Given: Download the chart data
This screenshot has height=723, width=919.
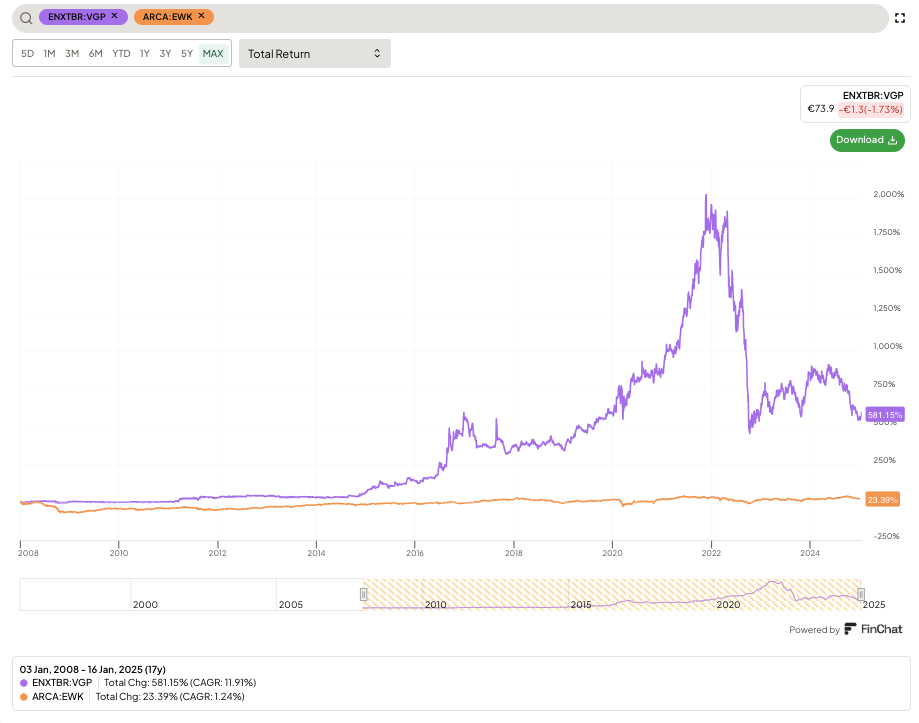Looking at the screenshot, I should (x=867, y=140).
